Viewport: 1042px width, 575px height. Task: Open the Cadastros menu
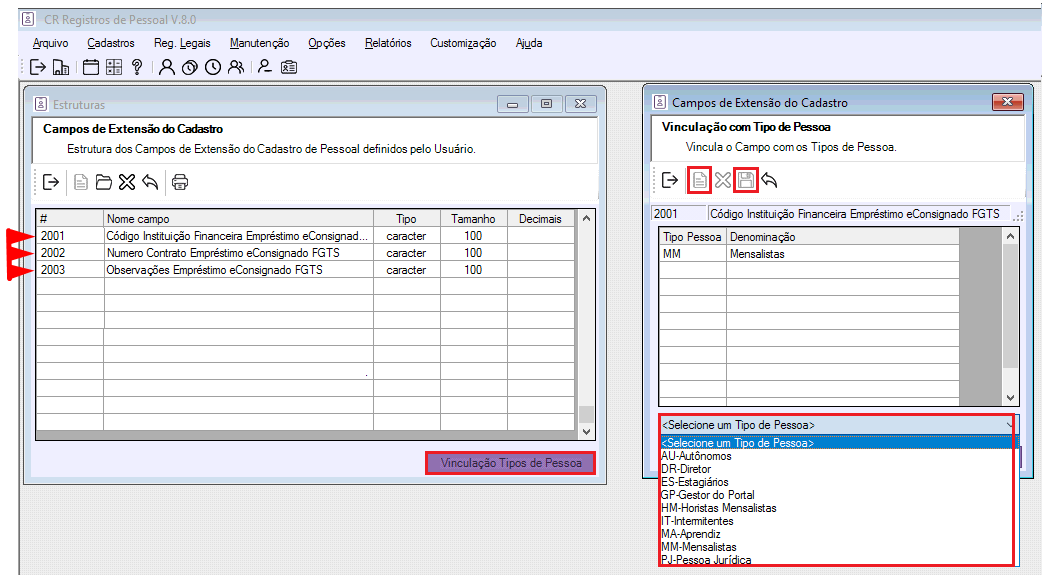tap(110, 43)
